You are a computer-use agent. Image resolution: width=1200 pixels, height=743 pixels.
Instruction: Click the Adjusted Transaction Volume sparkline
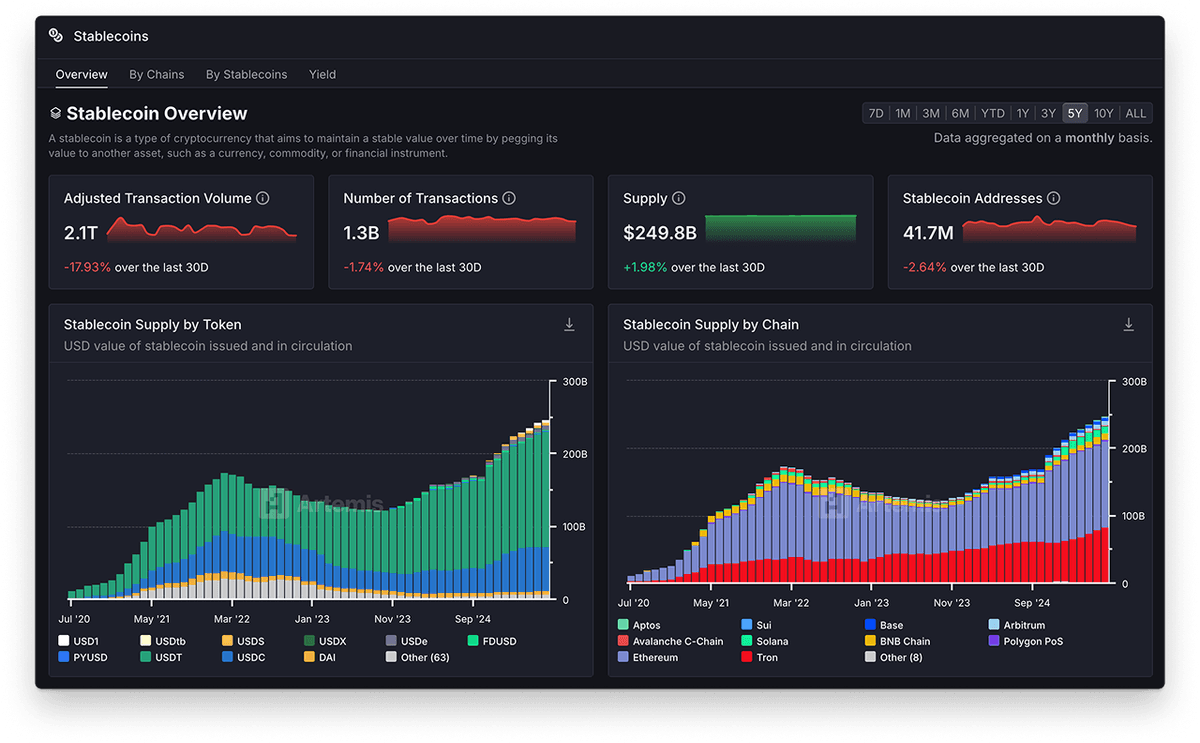point(202,229)
